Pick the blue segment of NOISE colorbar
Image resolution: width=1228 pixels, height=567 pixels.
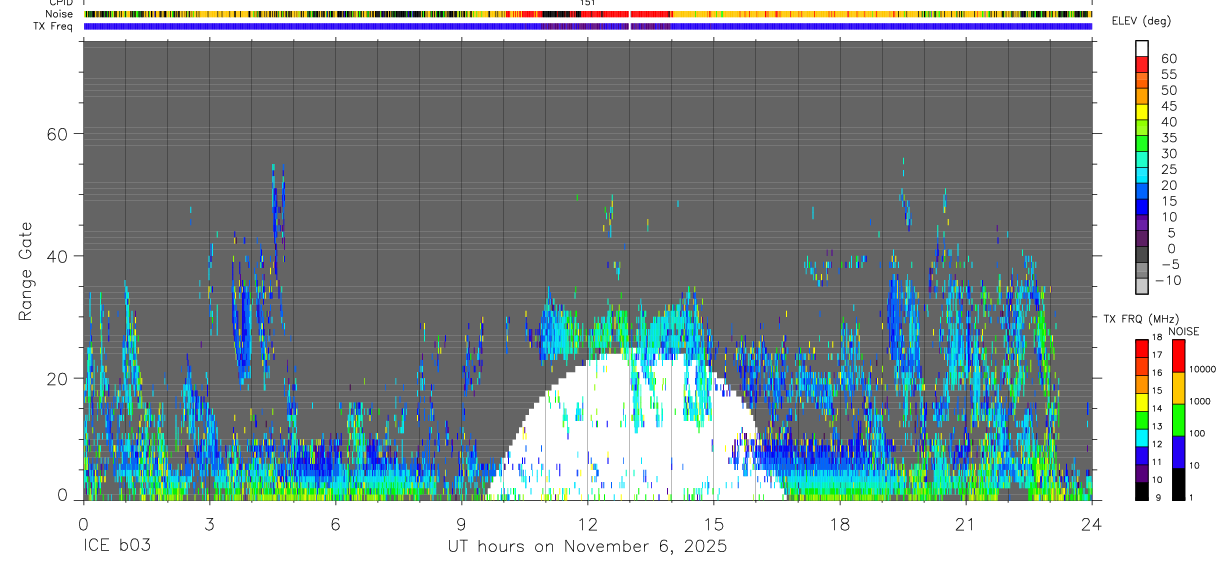pos(1178,451)
